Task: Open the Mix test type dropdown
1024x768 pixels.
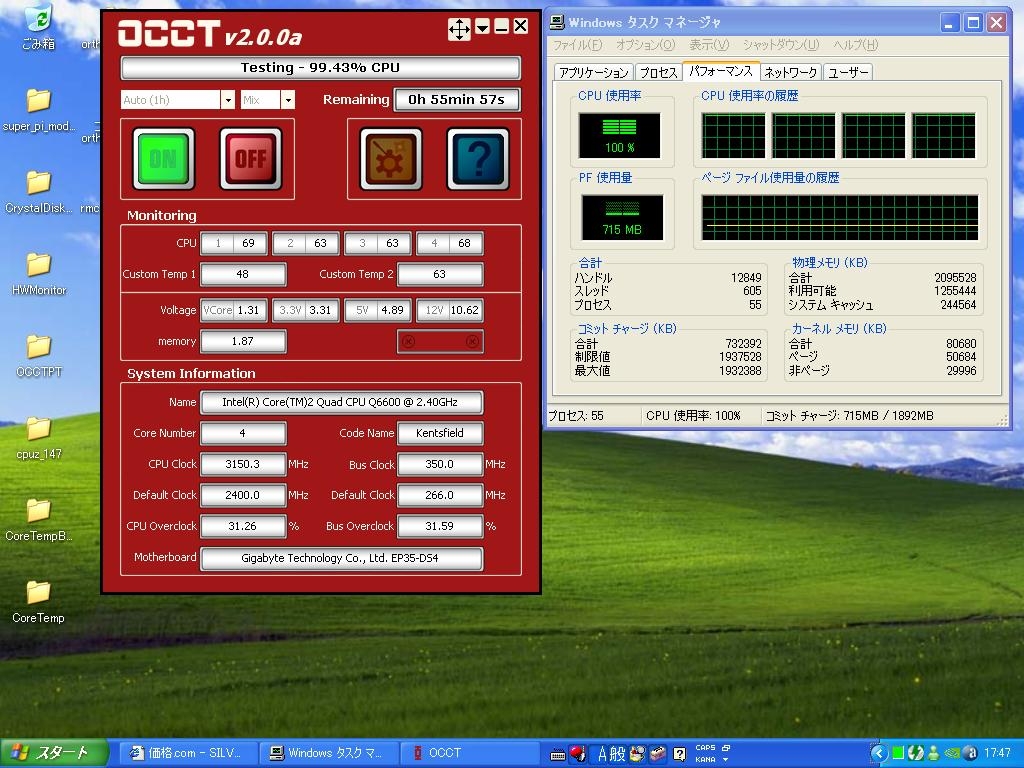Action: (287, 100)
